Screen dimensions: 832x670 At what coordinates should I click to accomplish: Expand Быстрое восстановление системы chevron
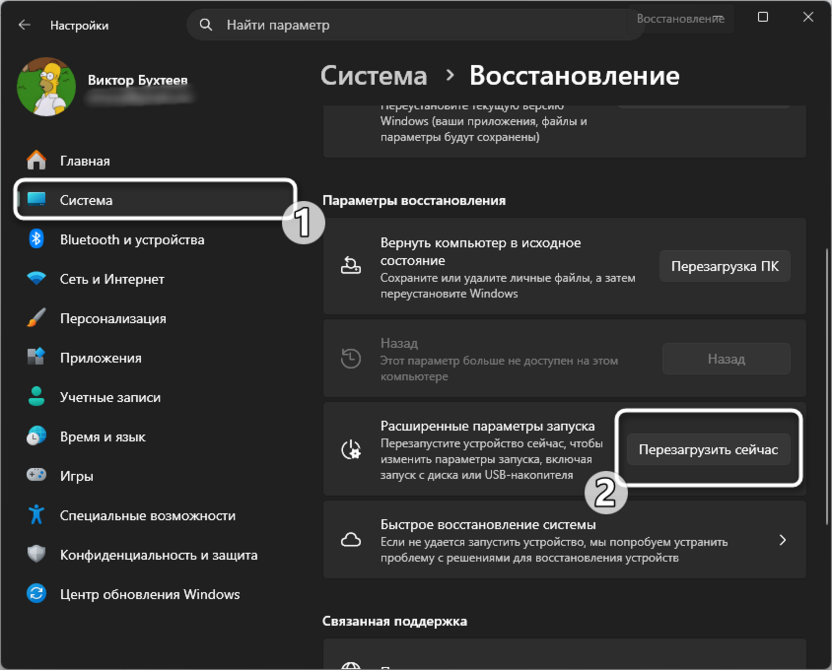(782, 540)
